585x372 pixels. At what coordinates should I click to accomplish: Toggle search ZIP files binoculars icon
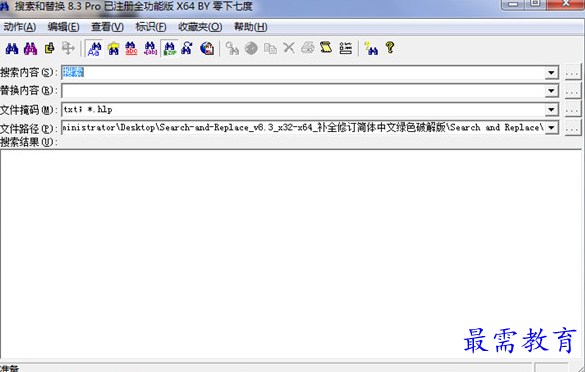(169, 49)
